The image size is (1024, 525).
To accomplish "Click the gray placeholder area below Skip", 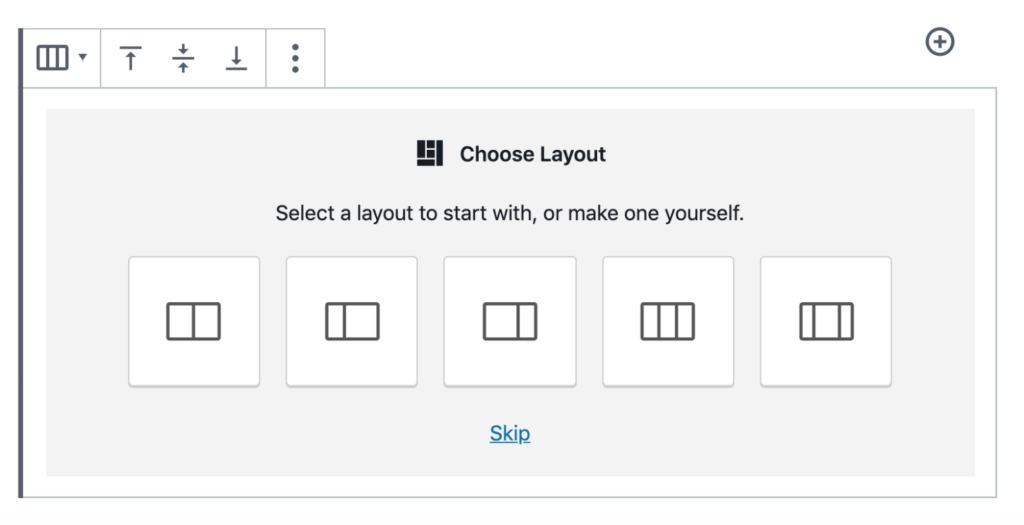I will tap(510, 462).
